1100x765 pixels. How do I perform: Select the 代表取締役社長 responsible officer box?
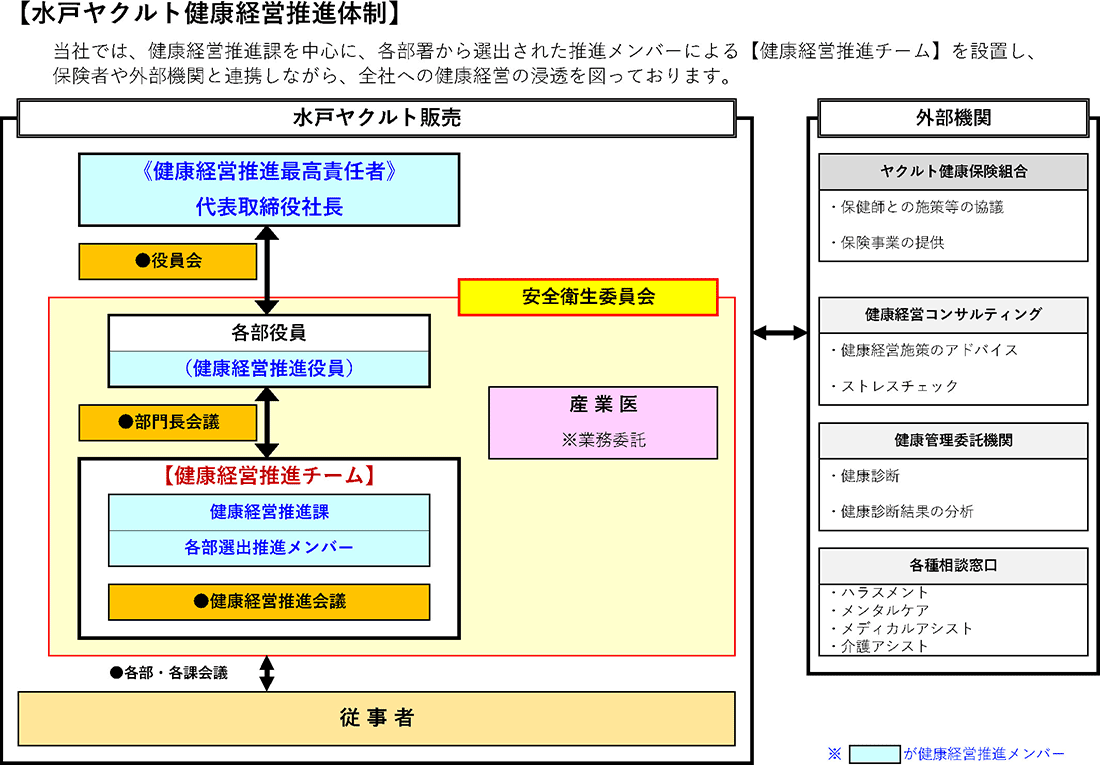pyautogui.click(x=268, y=188)
